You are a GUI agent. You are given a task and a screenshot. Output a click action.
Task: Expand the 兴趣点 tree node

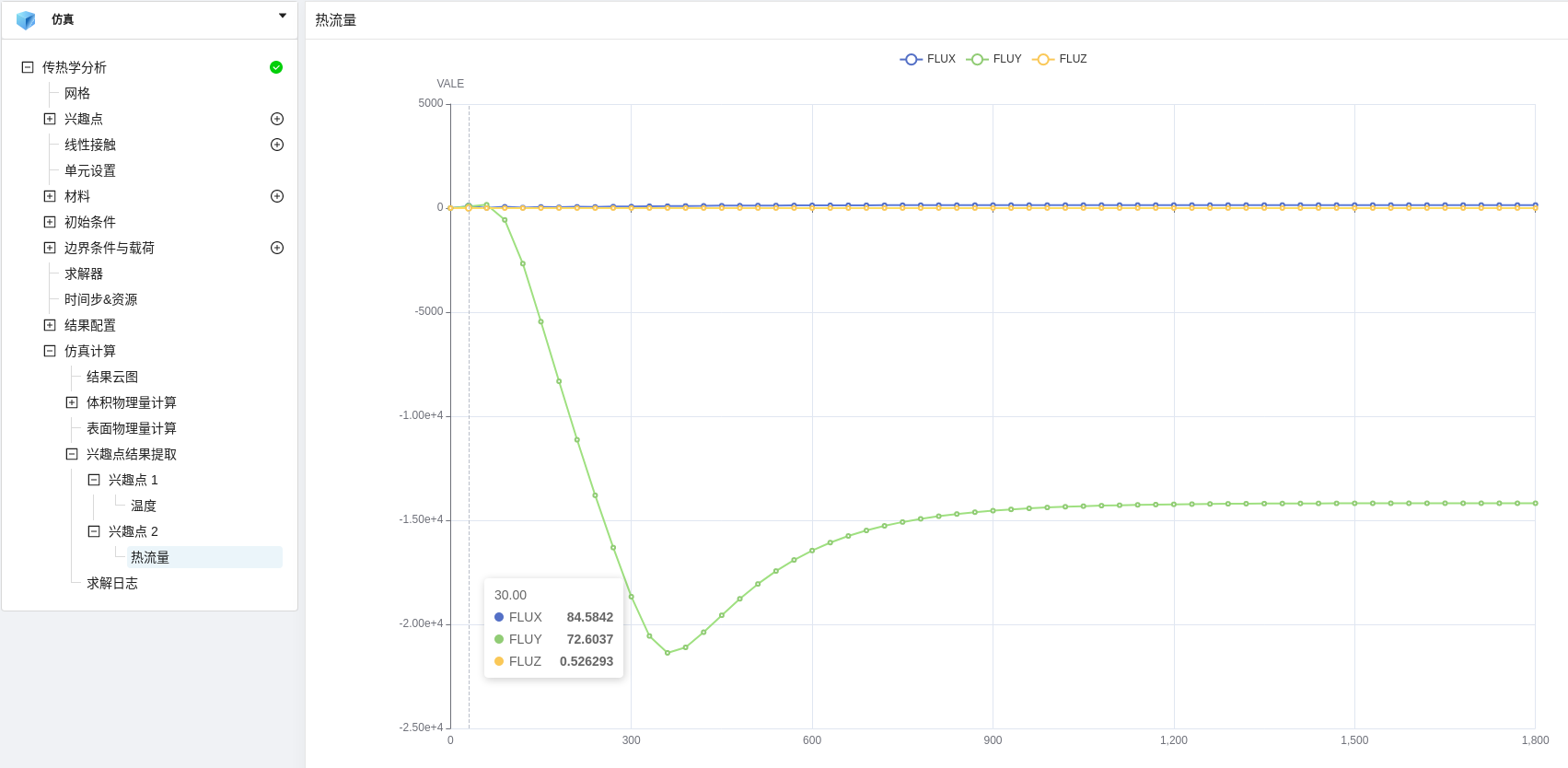(x=50, y=119)
